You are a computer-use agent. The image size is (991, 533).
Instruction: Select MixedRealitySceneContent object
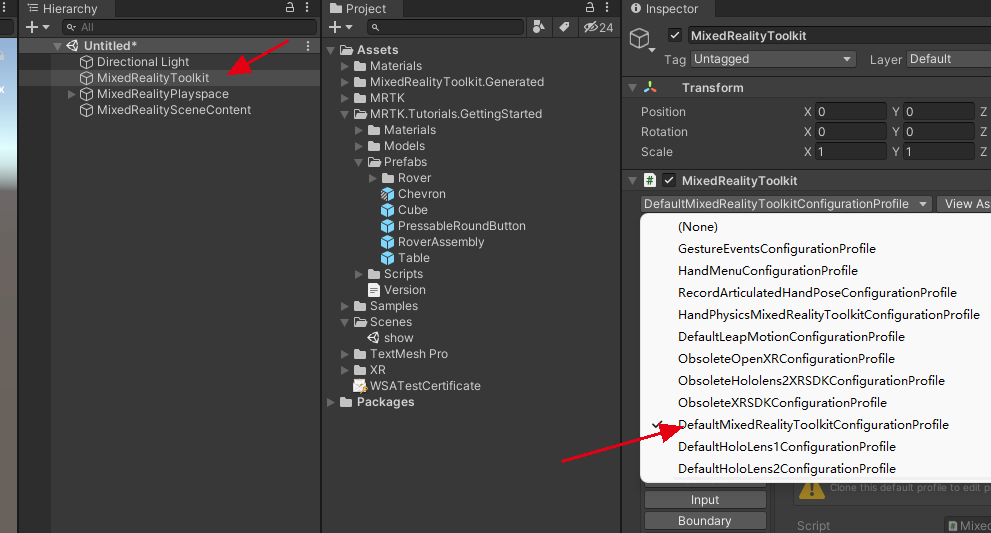point(174,110)
